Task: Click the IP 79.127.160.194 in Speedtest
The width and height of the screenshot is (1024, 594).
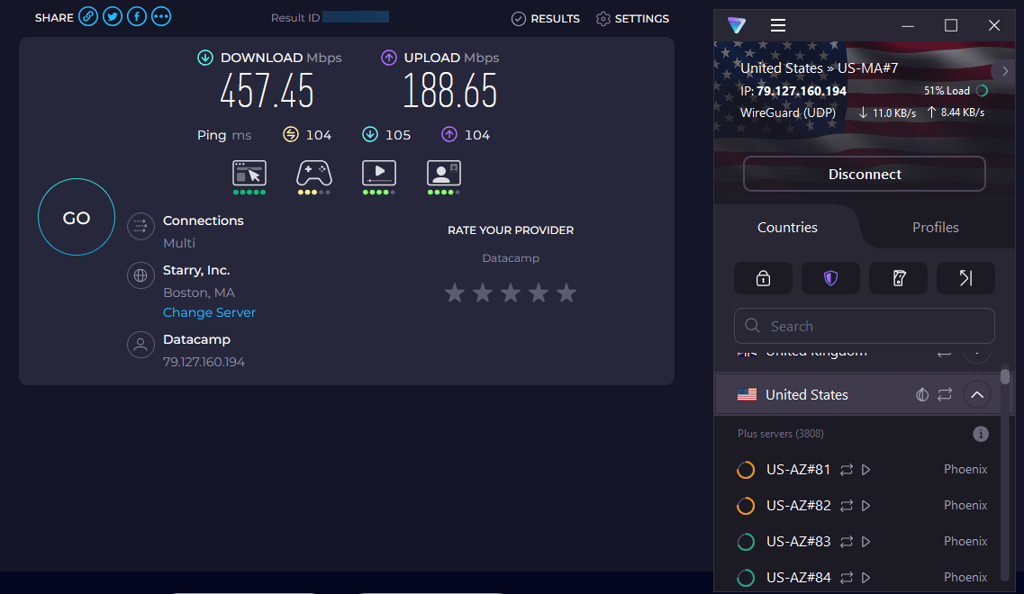Action: [204, 362]
